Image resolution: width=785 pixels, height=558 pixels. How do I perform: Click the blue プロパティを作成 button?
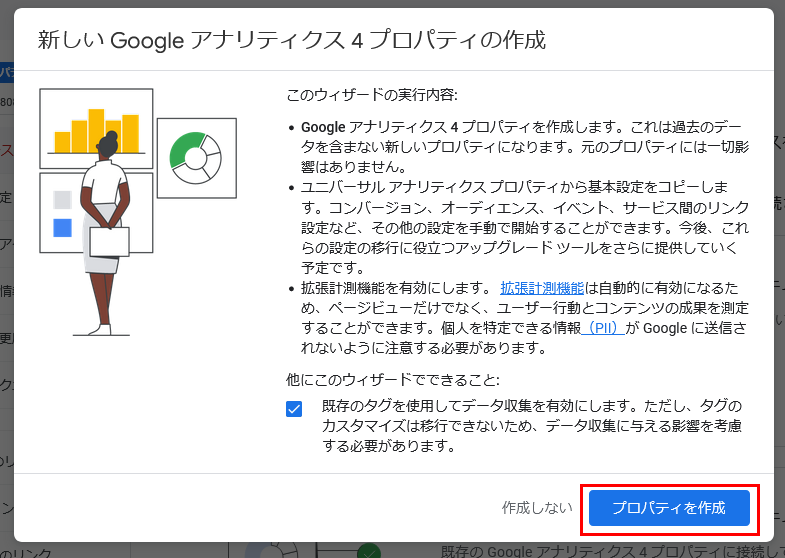[x=668, y=507]
